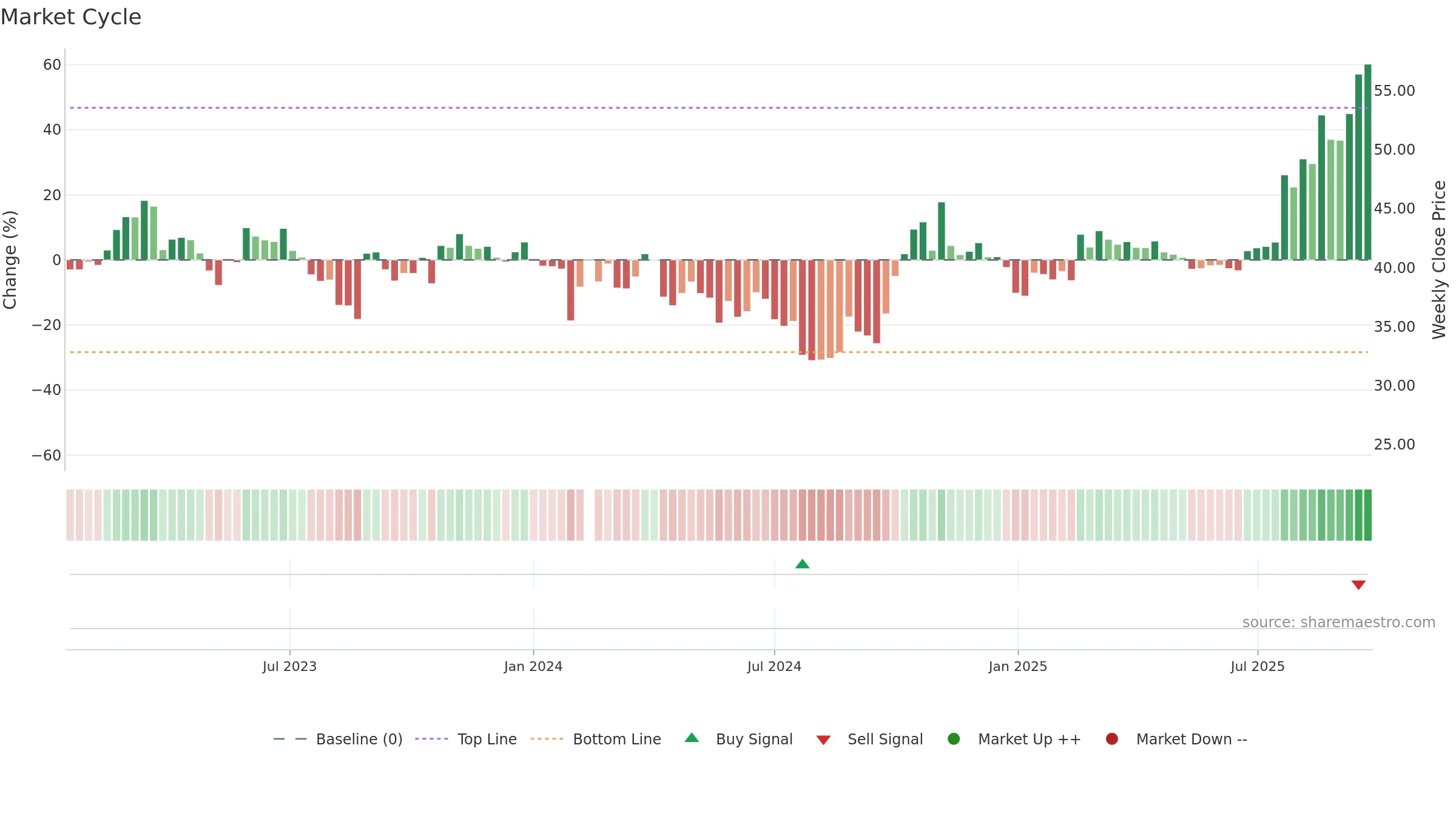Click the Jul 2023 x-axis label
1456x819 pixels.
tap(289, 667)
